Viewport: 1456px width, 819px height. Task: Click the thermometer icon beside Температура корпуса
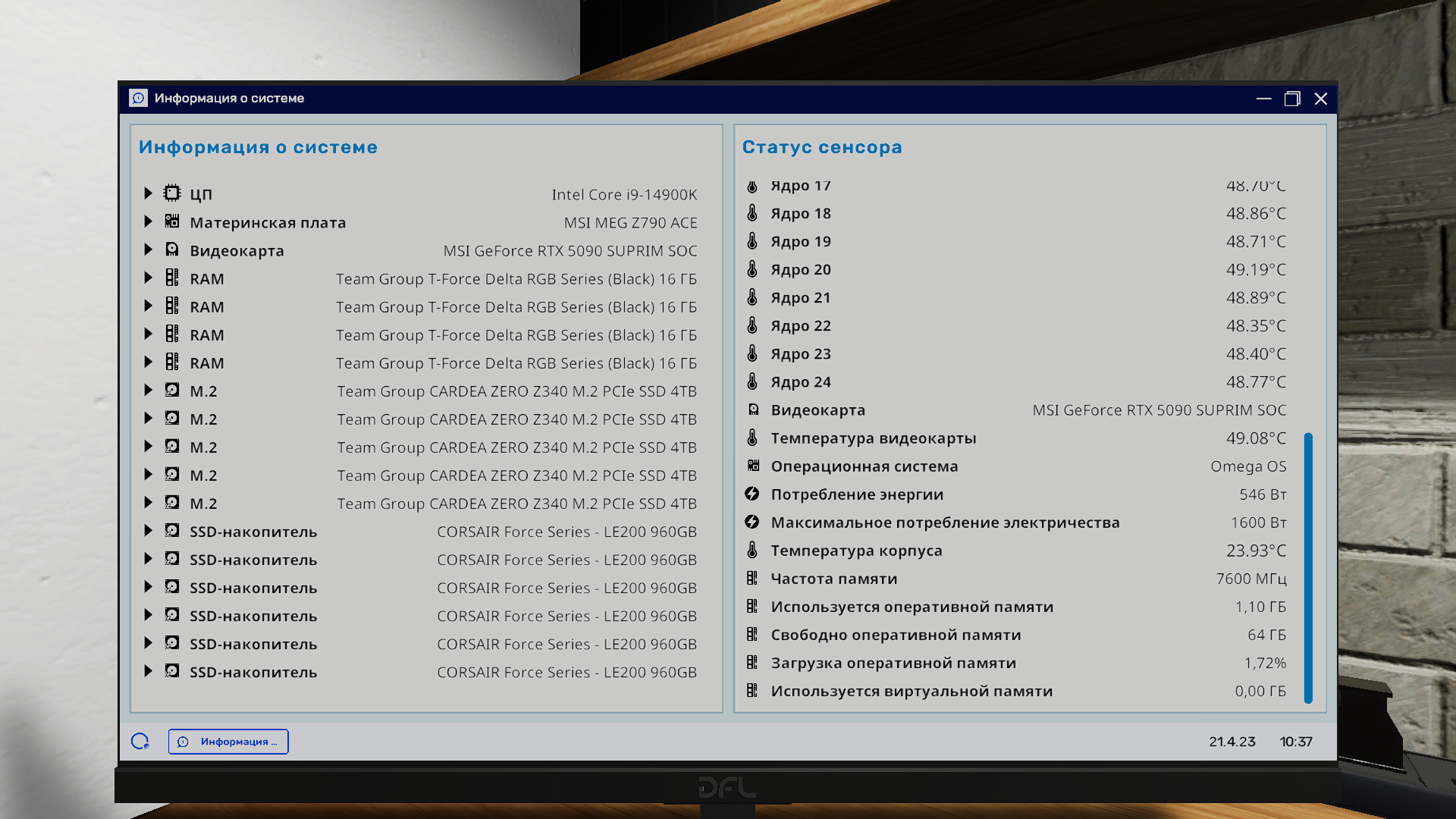[752, 550]
